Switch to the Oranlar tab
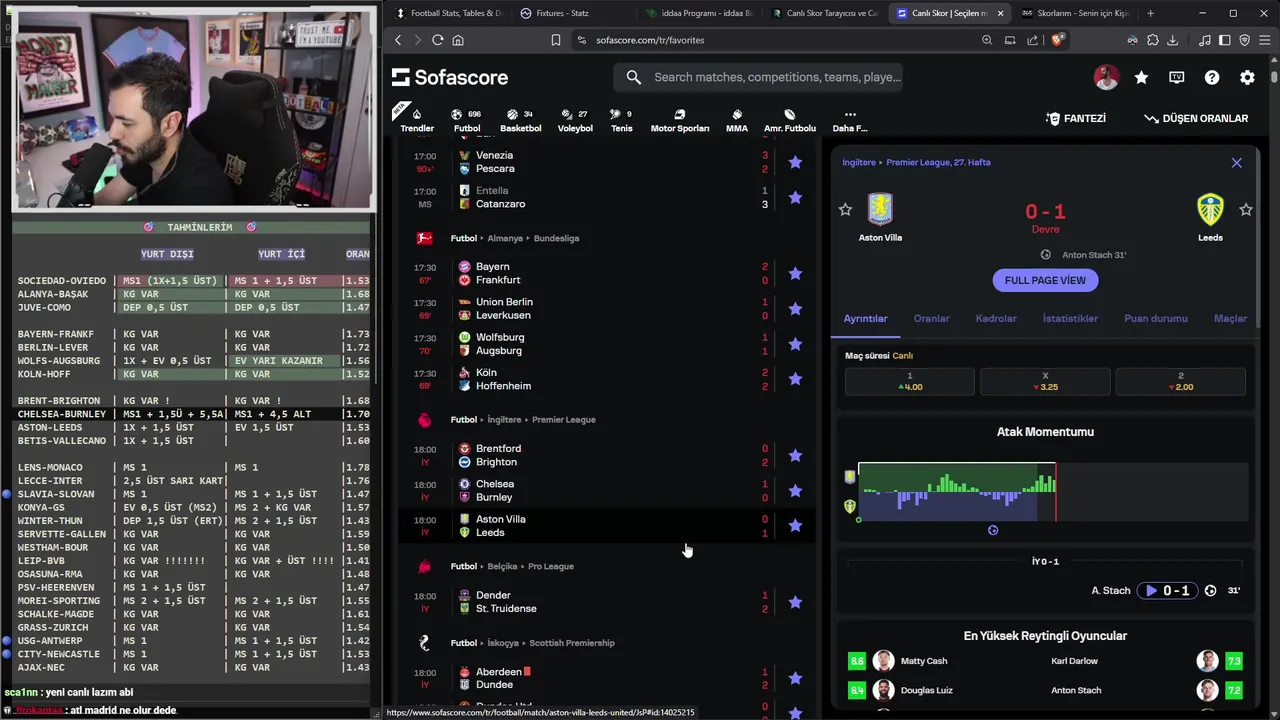 coord(931,318)
